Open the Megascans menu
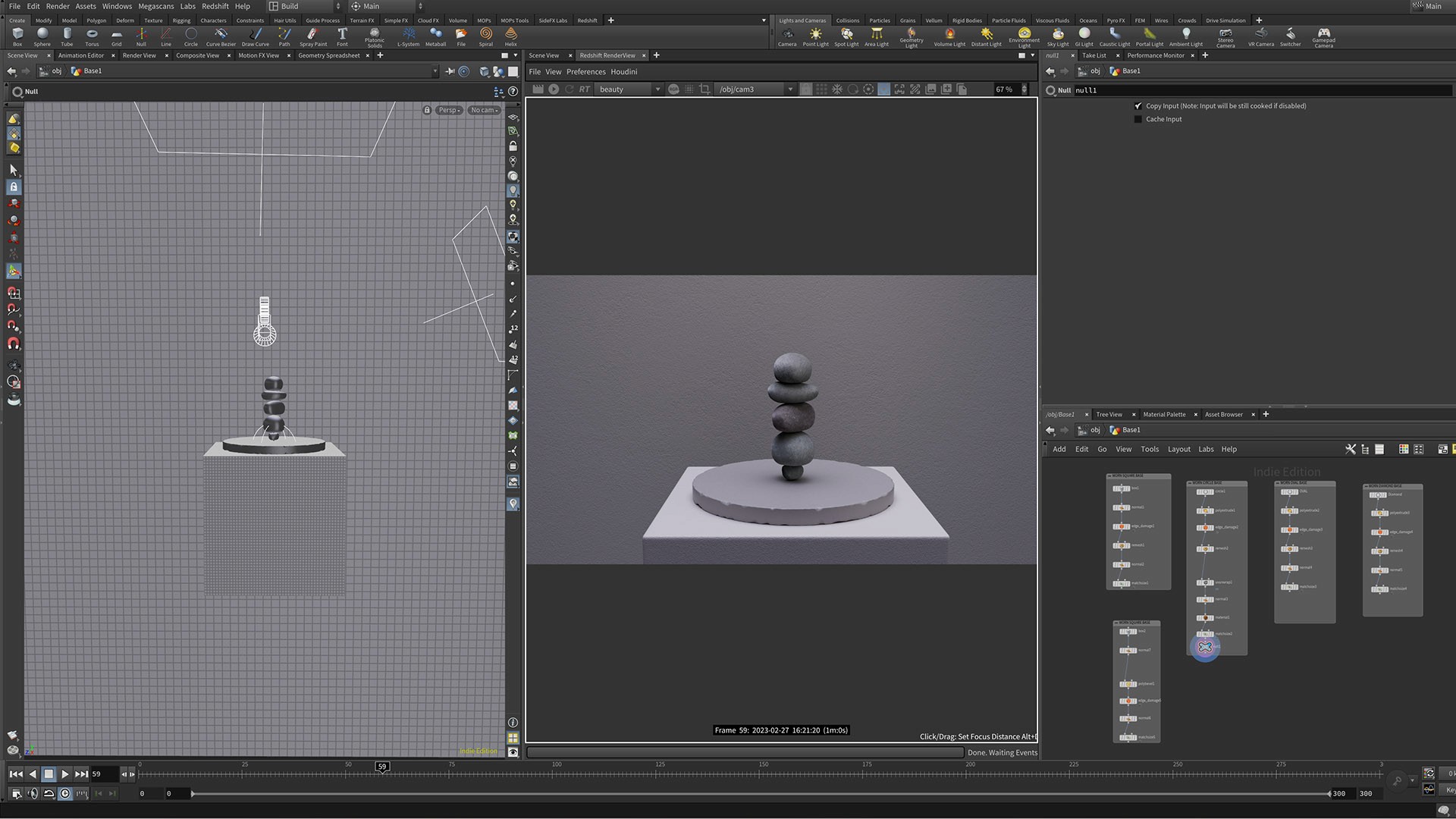Viewport: 1456px width, 819px height. point(155,6)
